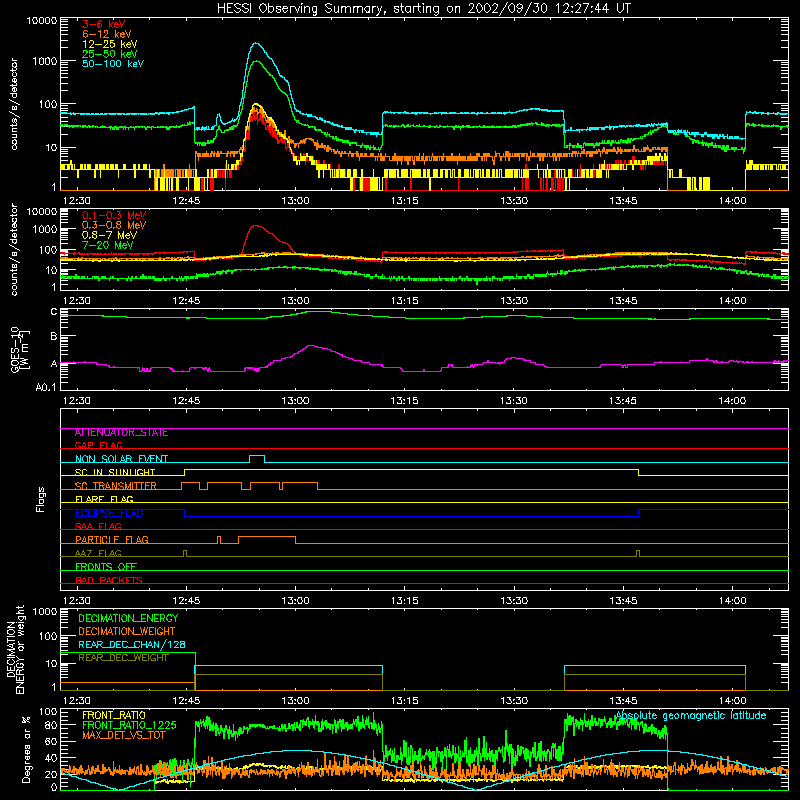Select the orange 6-12 keV legend label
Screen dimensions: 800x800
106,34
